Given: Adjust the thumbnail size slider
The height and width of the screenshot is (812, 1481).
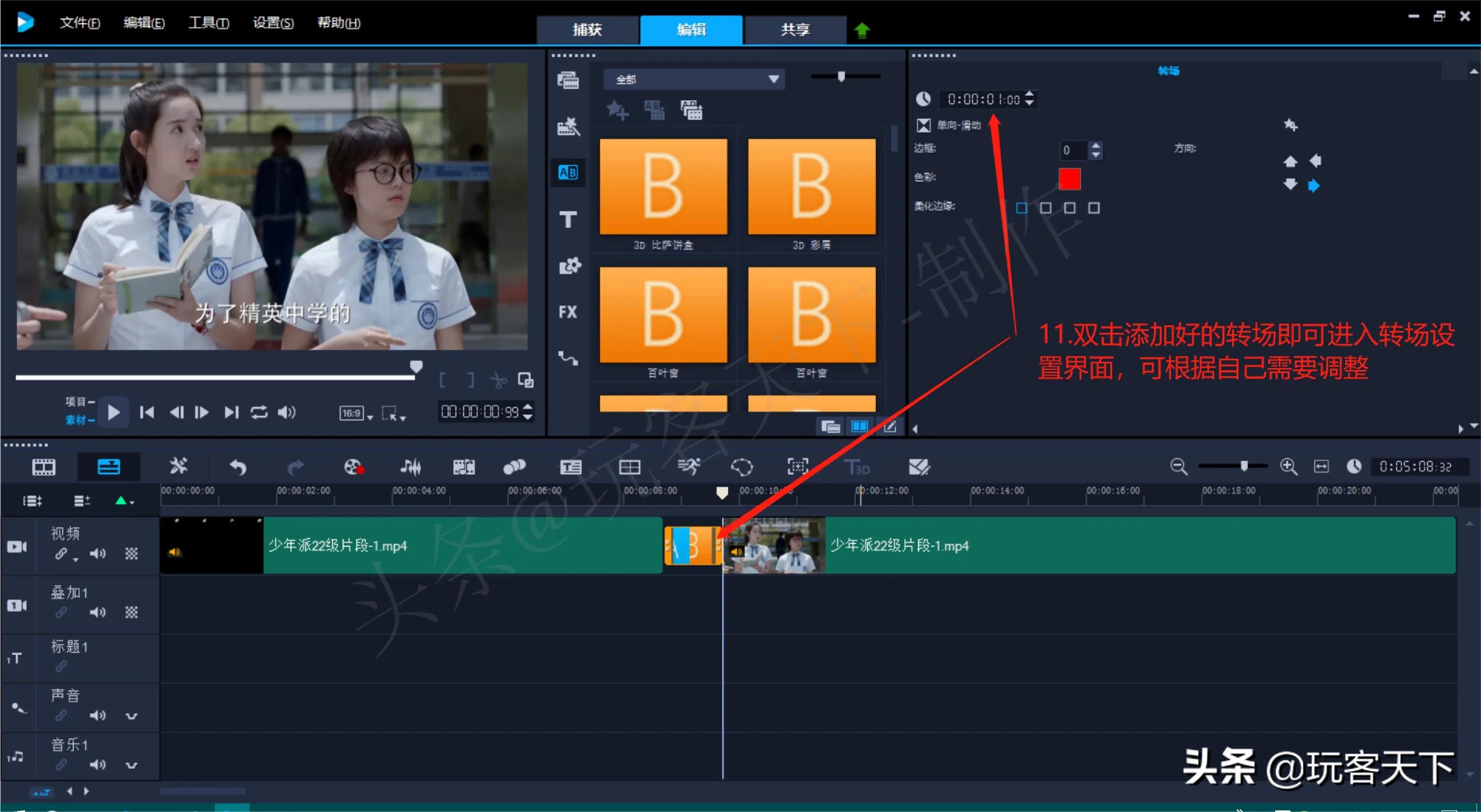Looking at the screenshot, I should click(841, 76).
